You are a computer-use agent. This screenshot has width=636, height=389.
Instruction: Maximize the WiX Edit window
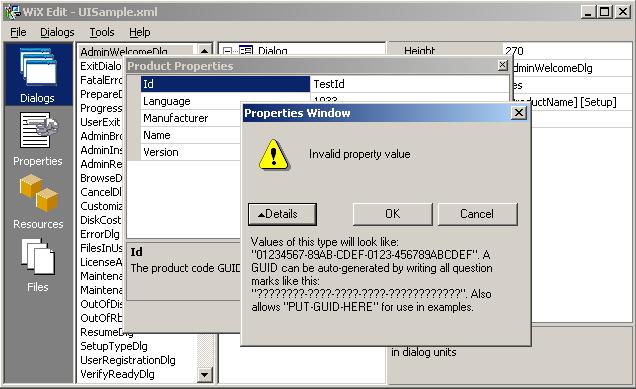coord(604,12)
